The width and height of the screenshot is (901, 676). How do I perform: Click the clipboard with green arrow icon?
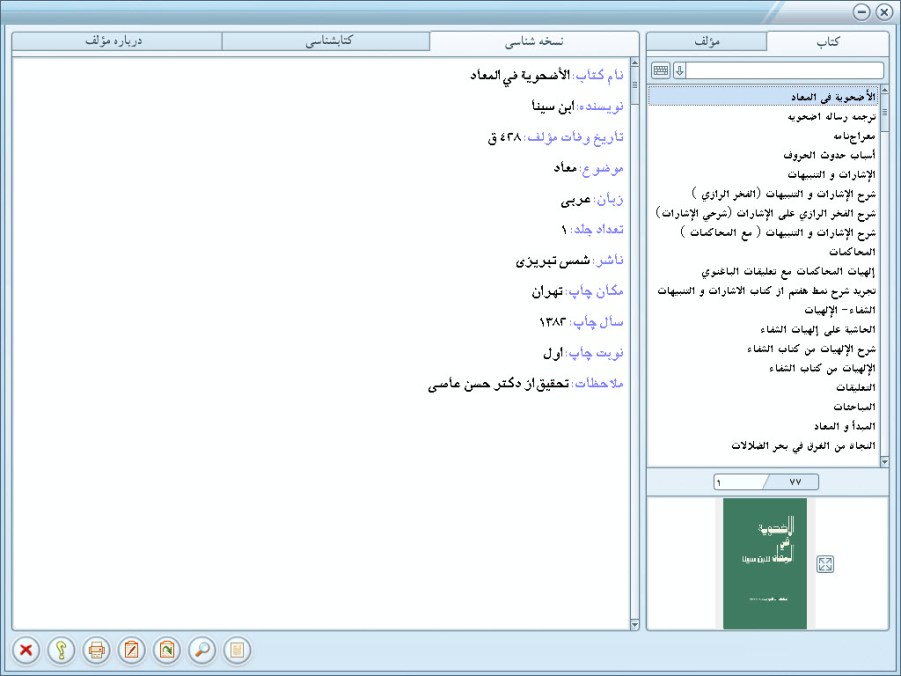tap(167, 651)
